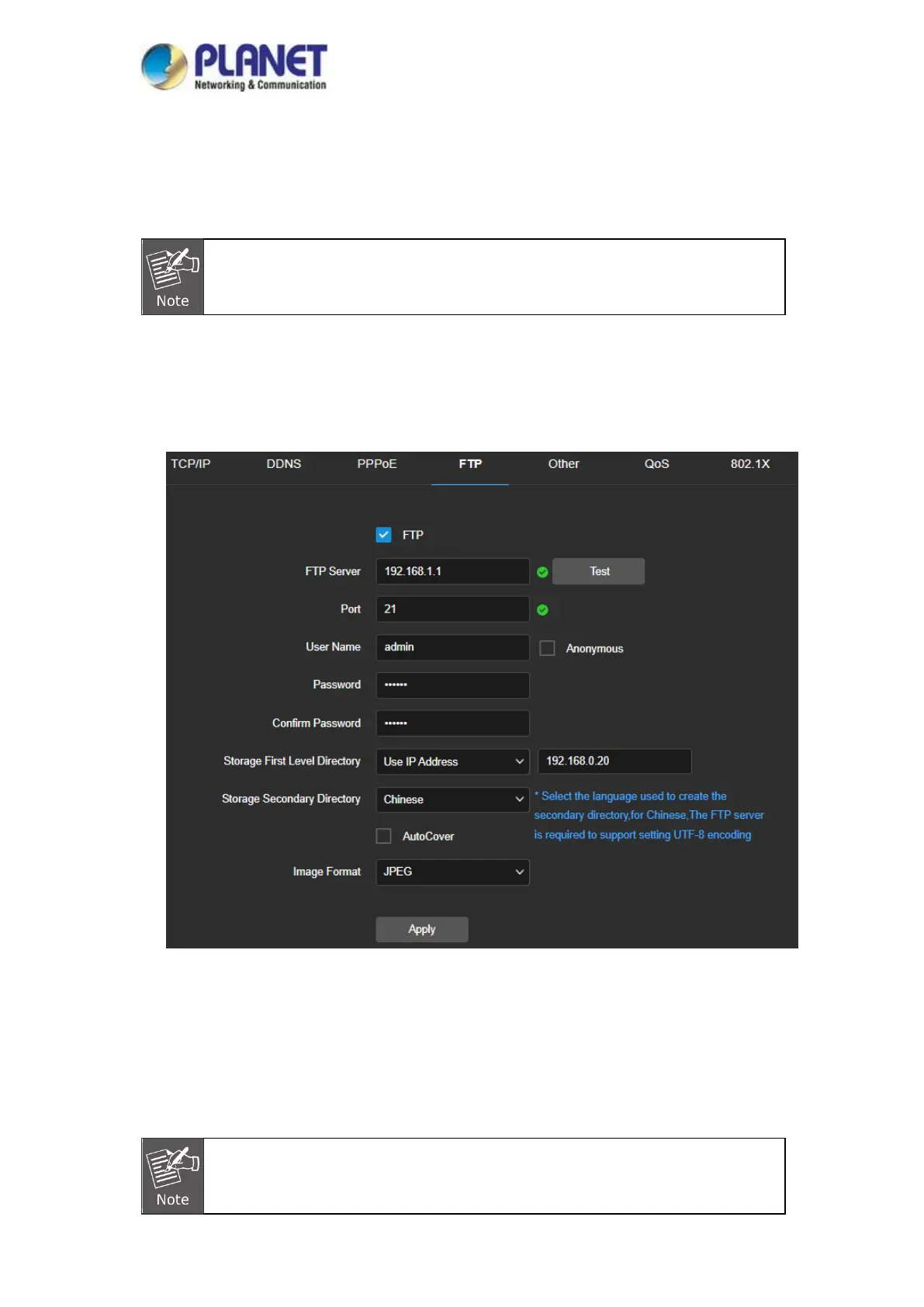Image resolution: width=924 pixels, height=1307 pixels.
Task: Expand the Storage Secondary Directory dropdown
Action: point(452,799)
